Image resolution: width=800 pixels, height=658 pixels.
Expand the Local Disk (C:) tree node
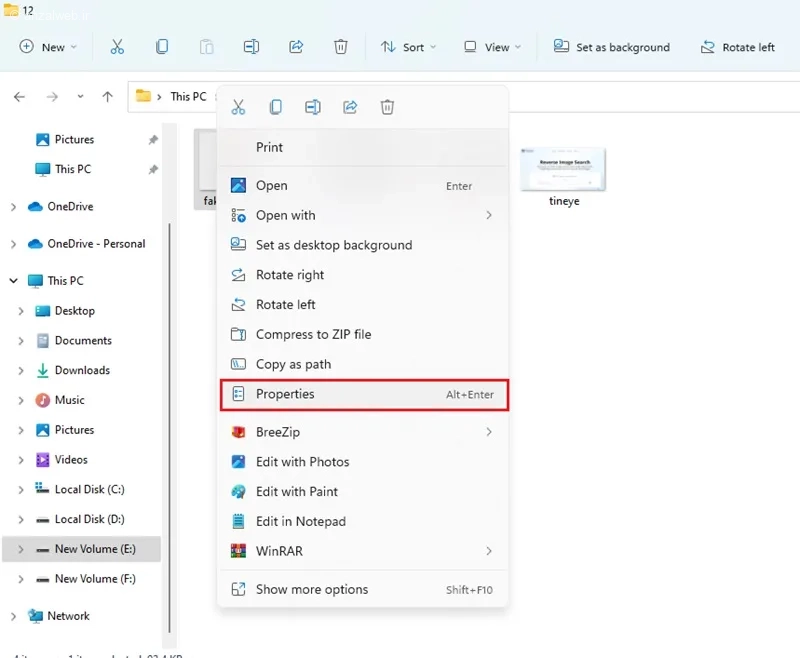pyautogui.click(x=21, y=490)
